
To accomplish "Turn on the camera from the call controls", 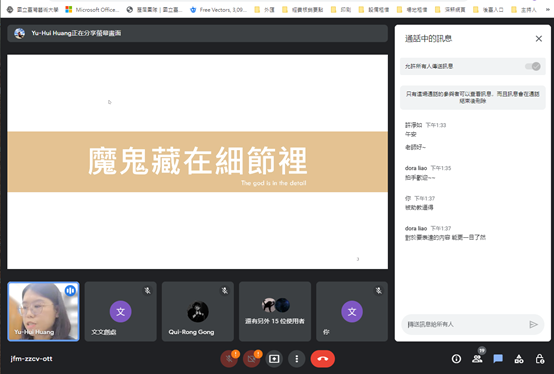I will point(252,359).
